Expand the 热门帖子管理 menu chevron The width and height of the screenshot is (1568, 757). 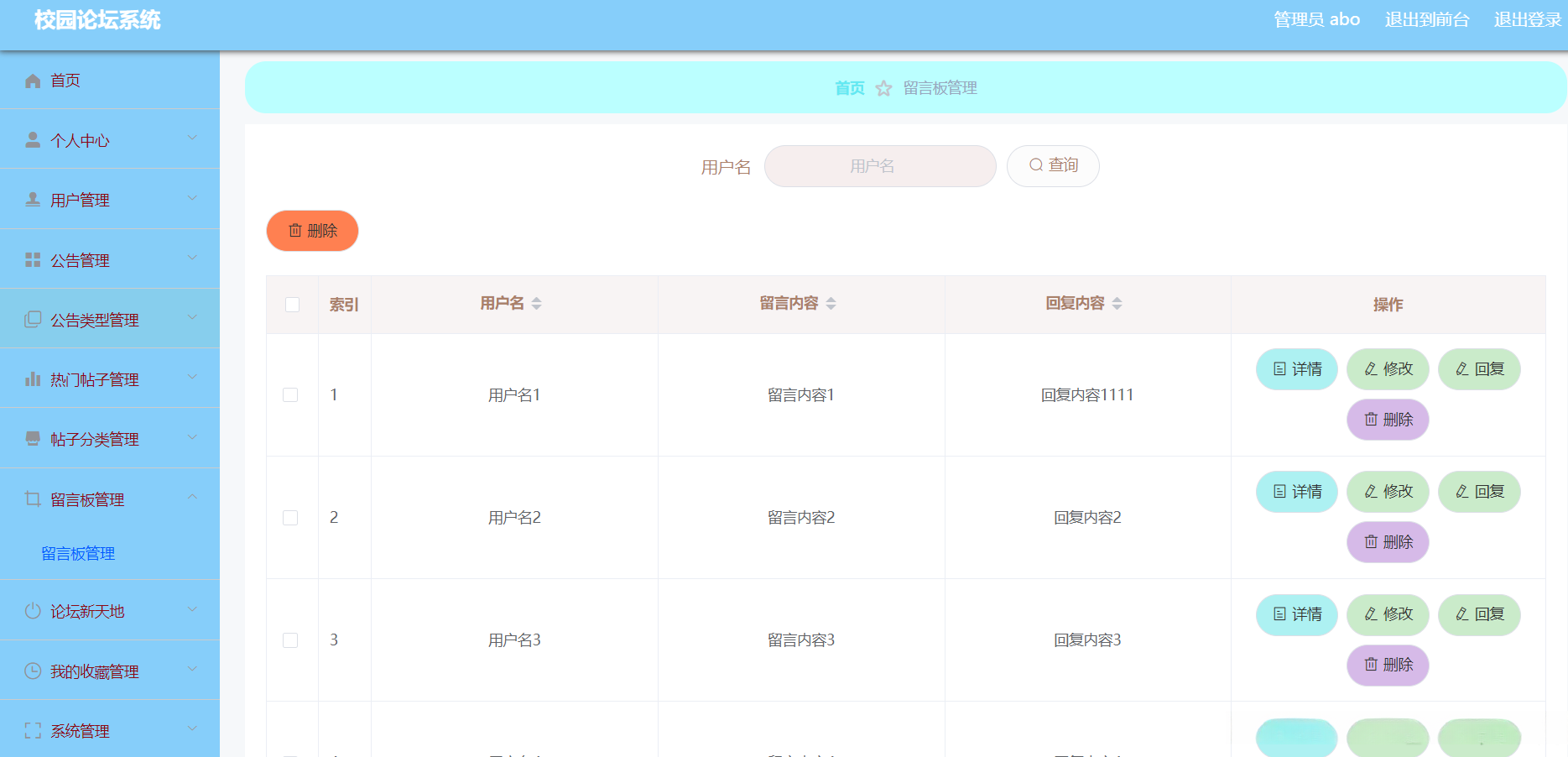click(x=192, y=377)
